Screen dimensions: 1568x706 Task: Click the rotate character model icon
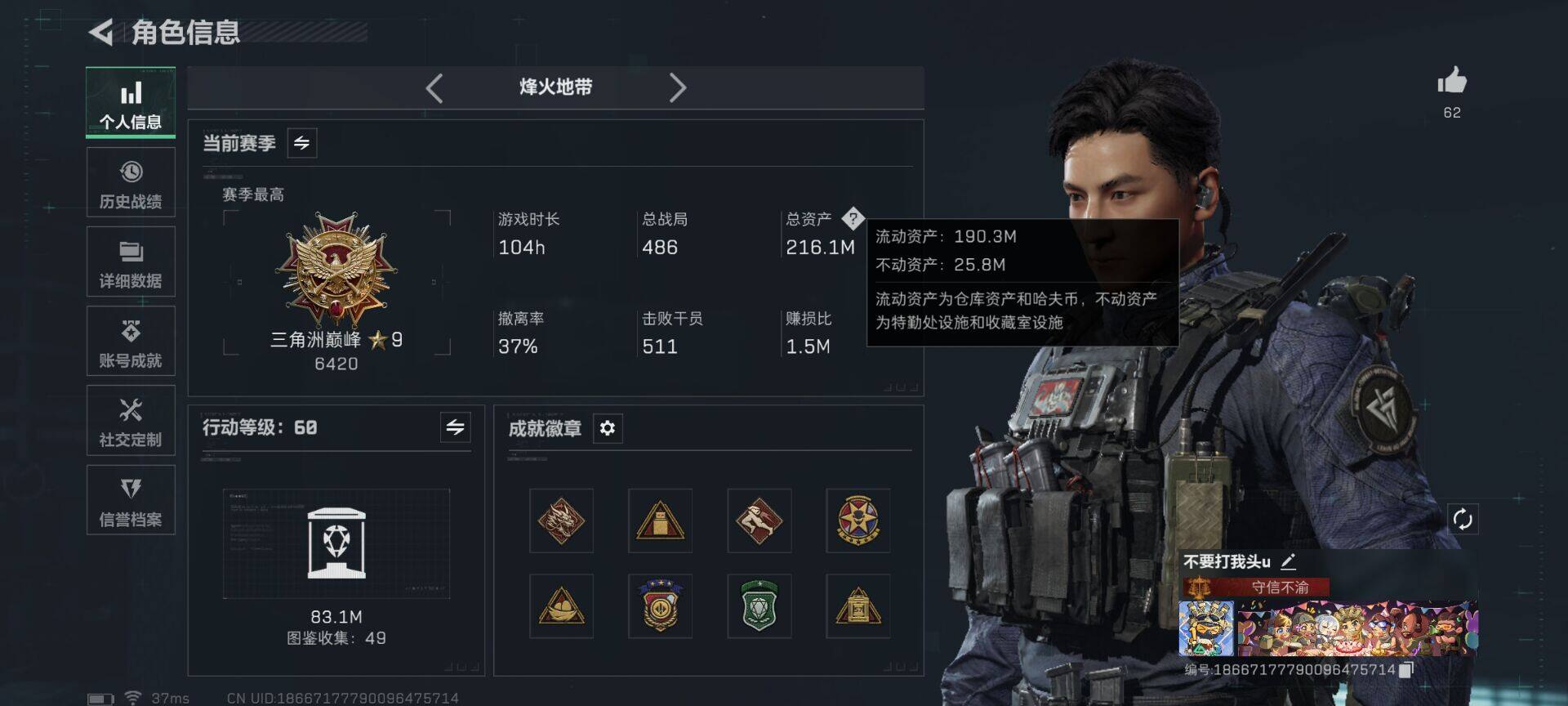click(1463, 519)
